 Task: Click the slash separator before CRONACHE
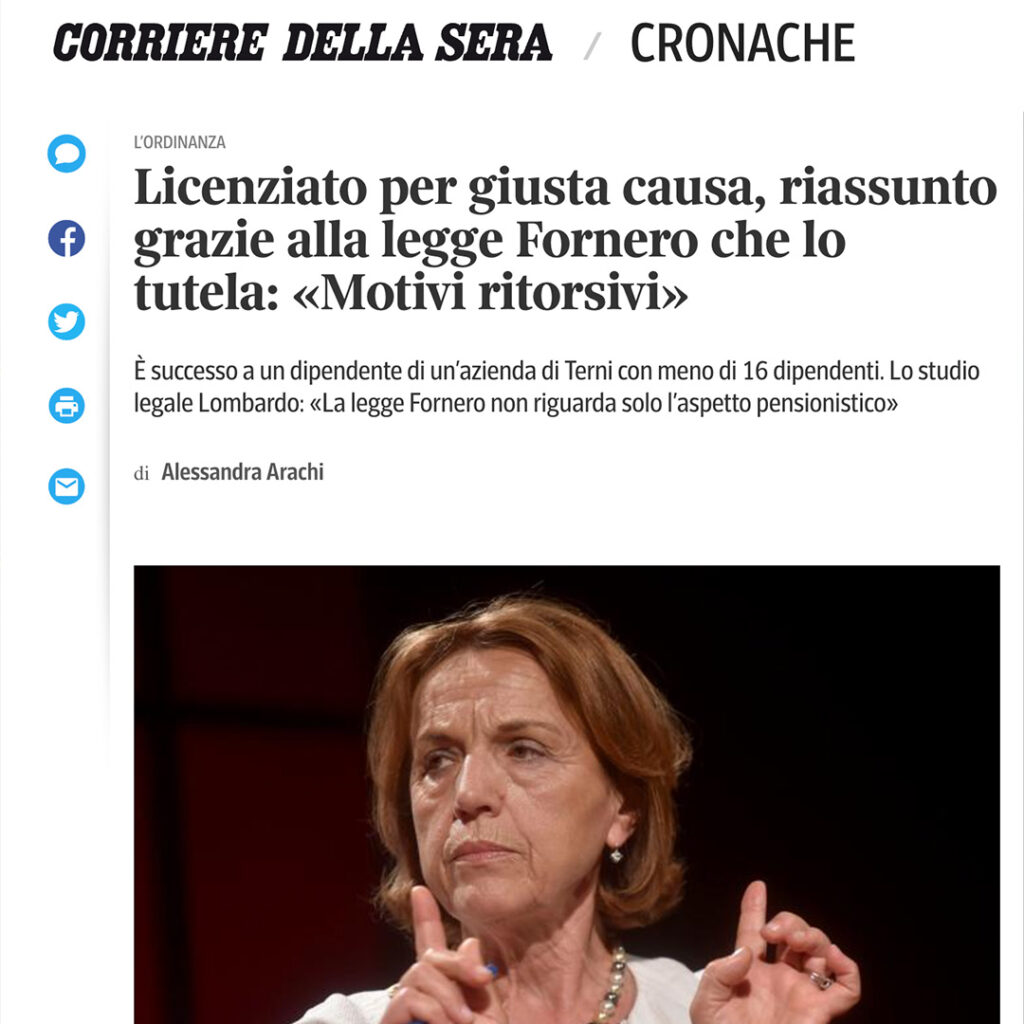(x=592, y=46)
